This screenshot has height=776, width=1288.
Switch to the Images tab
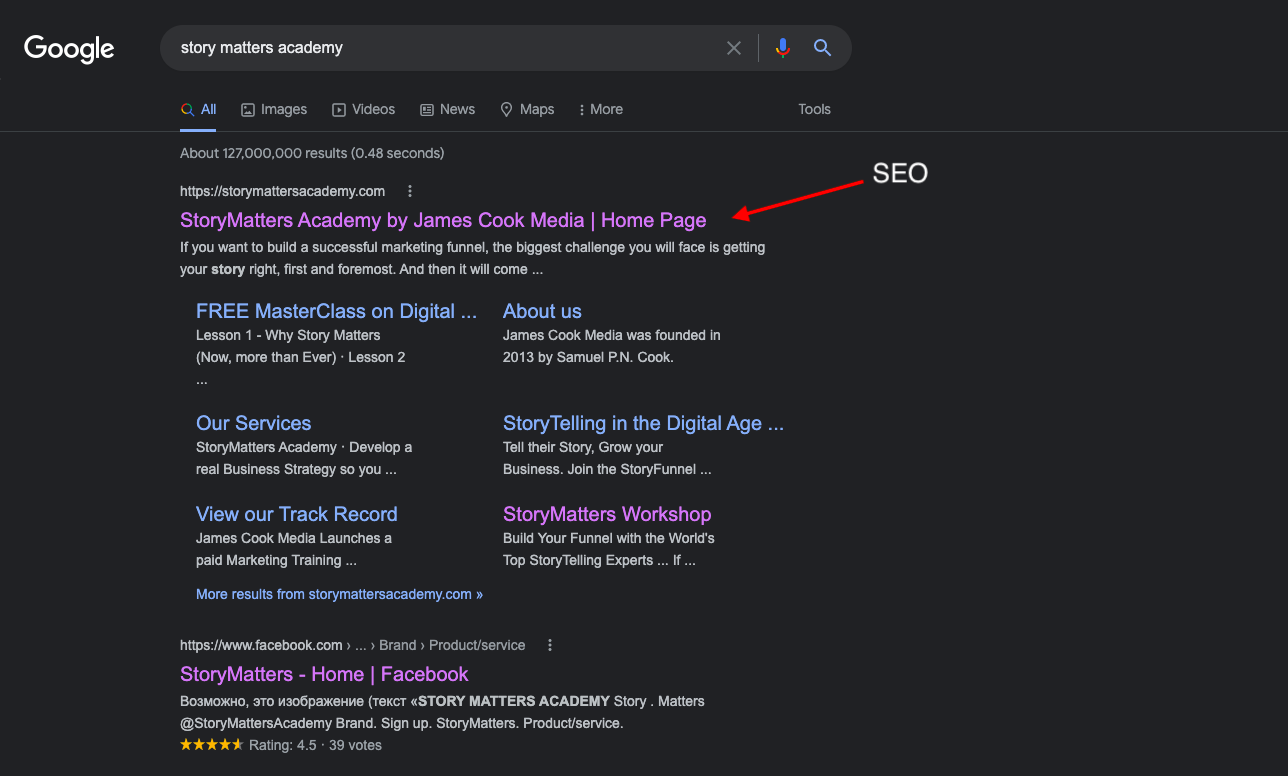click(x=274, y=110)
